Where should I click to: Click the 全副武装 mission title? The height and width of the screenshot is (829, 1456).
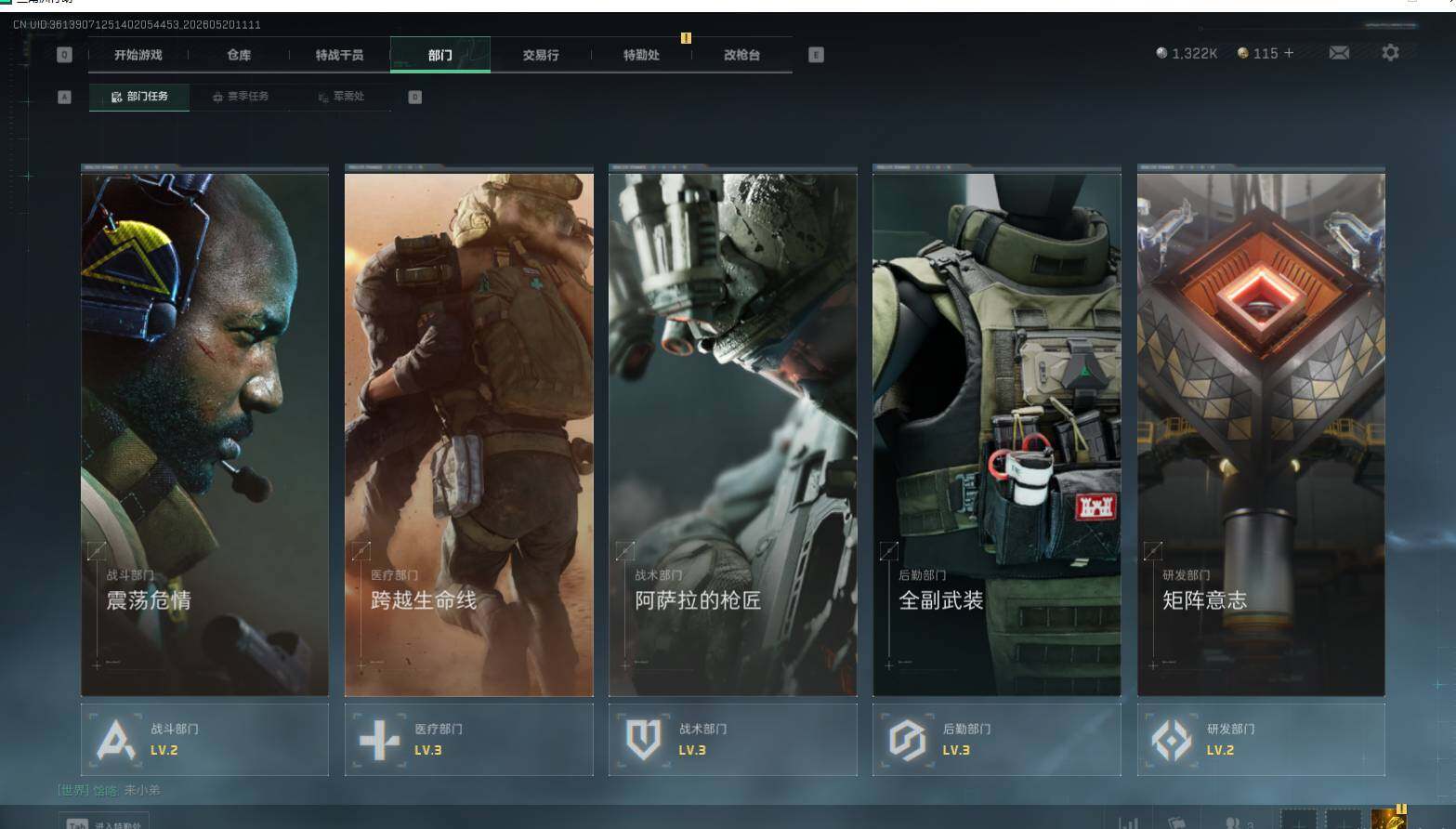pyautogui.click(x=941, y=600)
